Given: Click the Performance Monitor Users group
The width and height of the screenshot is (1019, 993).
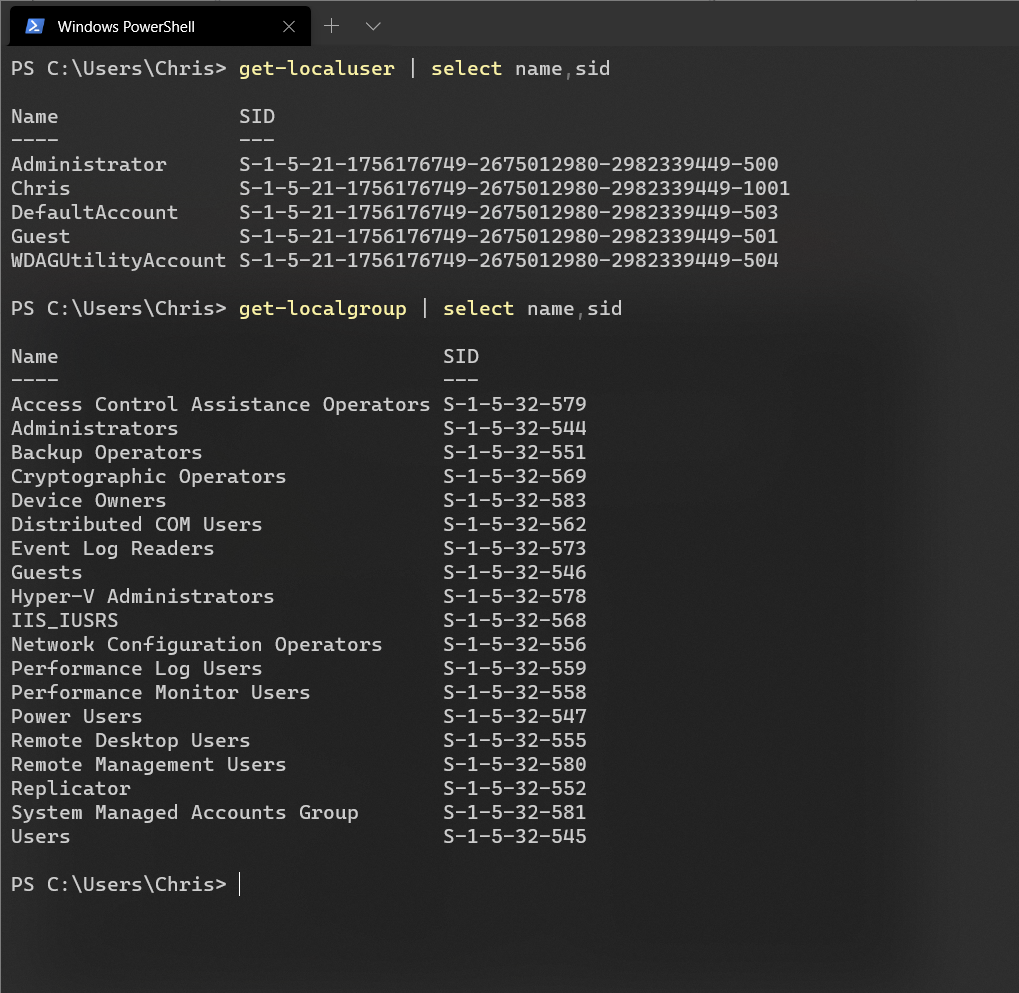Looking at the screenshot, I should [161, 693].
